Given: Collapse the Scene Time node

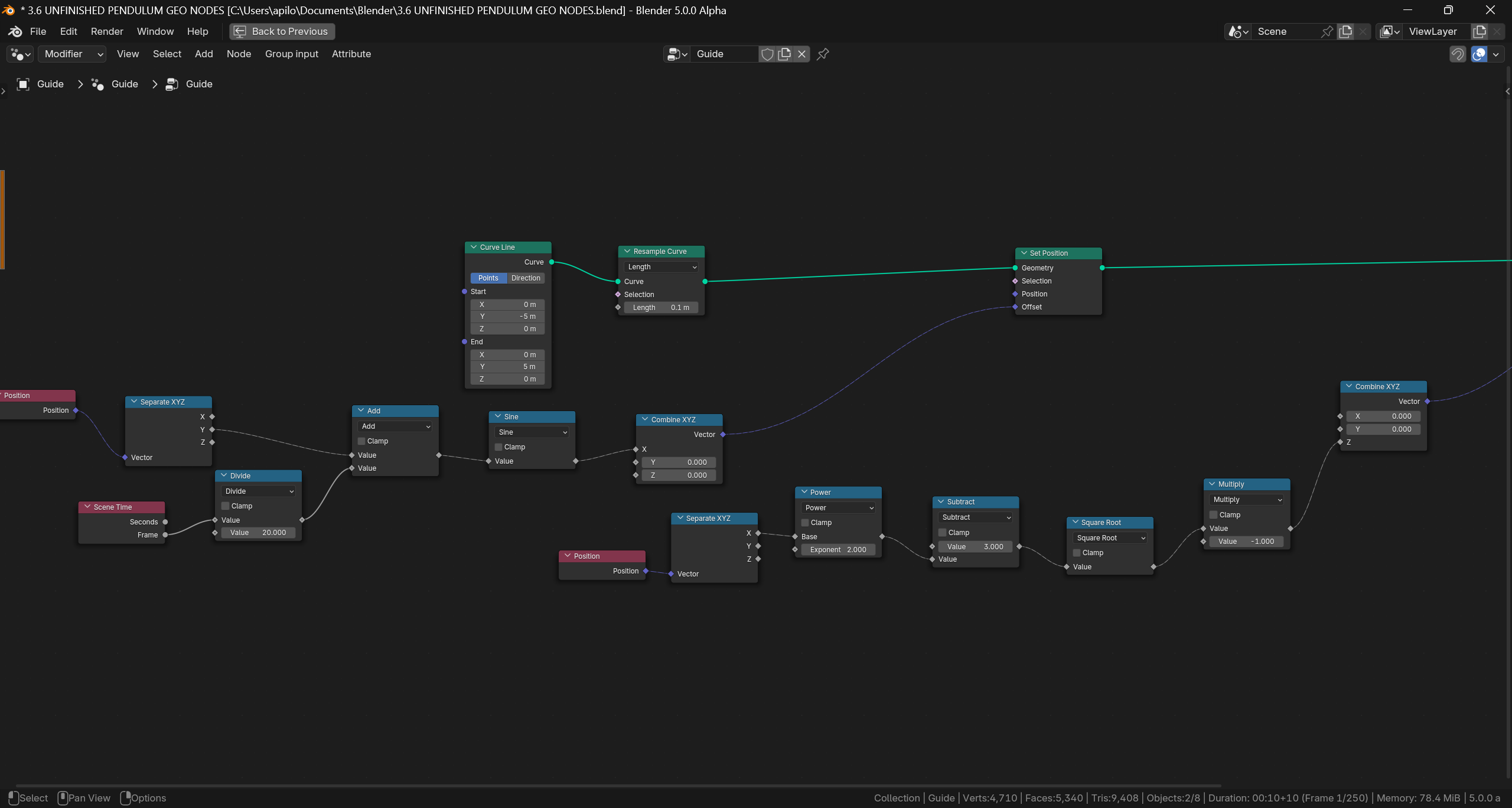Looking at the screenshot, I should (88, 507).
